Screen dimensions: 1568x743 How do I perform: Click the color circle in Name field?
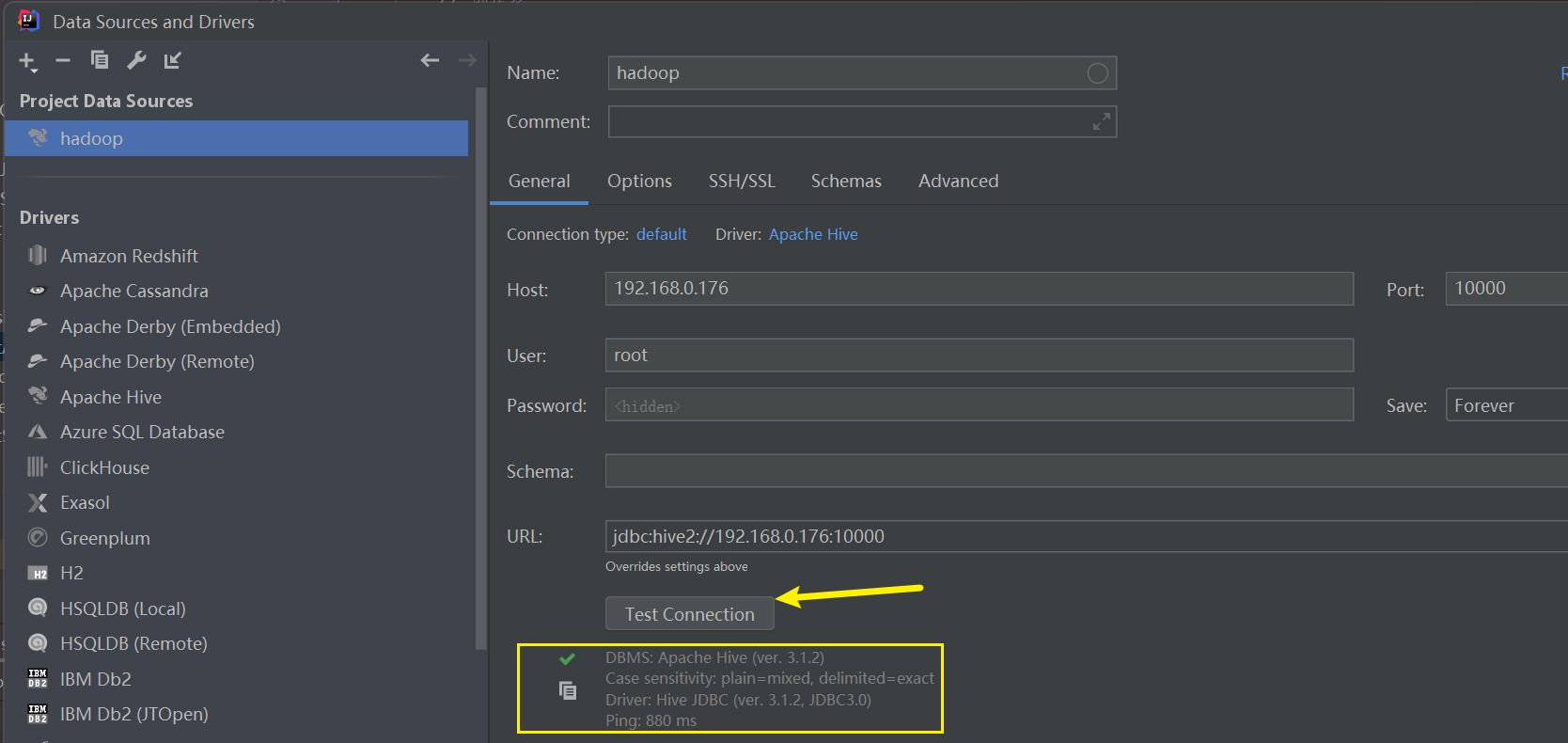[x=1097, y=73]
